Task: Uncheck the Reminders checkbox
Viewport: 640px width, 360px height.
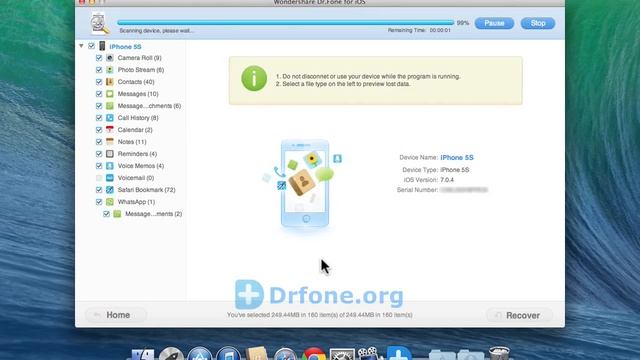Action: click(x=99, y=154)
